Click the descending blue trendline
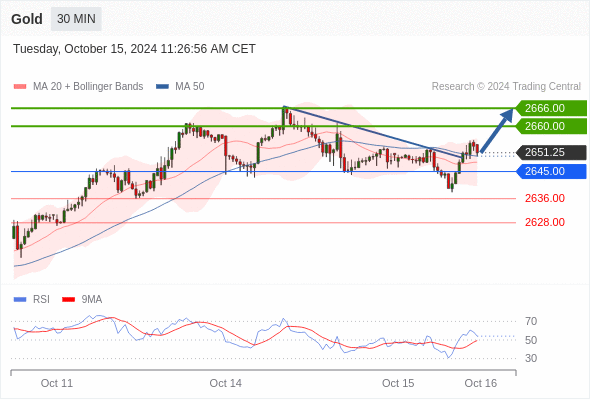Image resolution: width=590 pixels, height=400 pixels. coord(374,132)
